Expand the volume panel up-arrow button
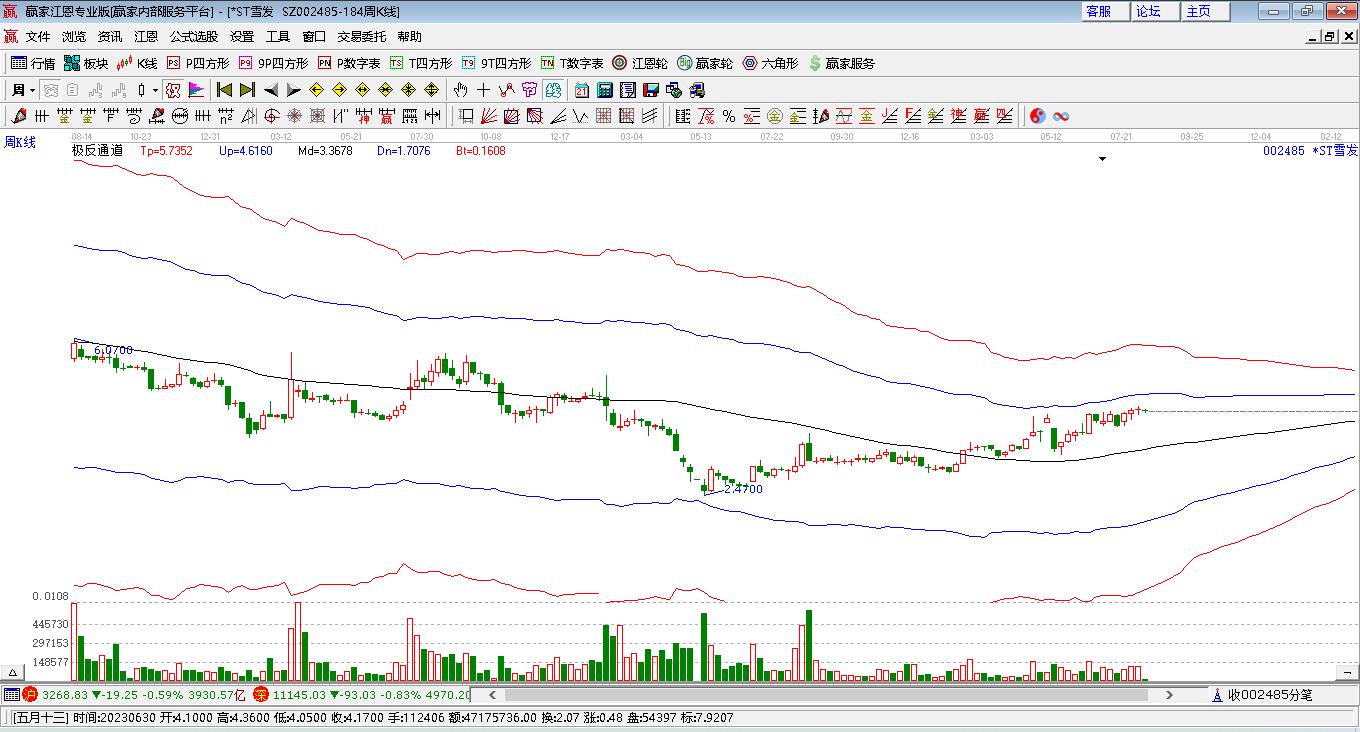The width and height of the screenshot is (1360, 732). [13, 673]
